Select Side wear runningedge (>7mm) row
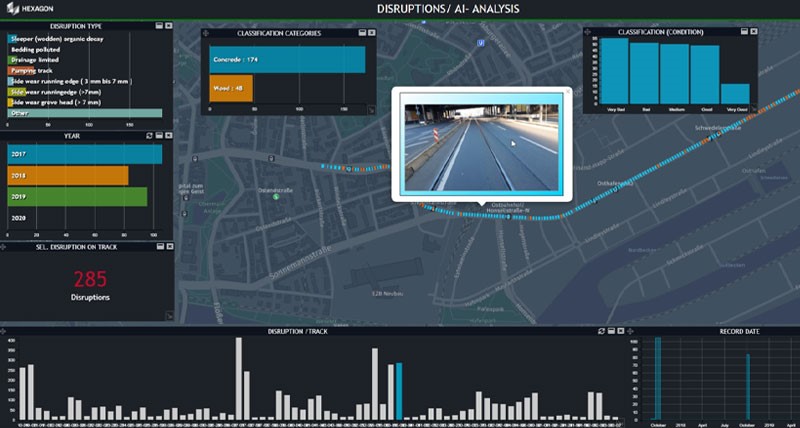Viewport: 800px width, 428px height. (x=54, y=92)
